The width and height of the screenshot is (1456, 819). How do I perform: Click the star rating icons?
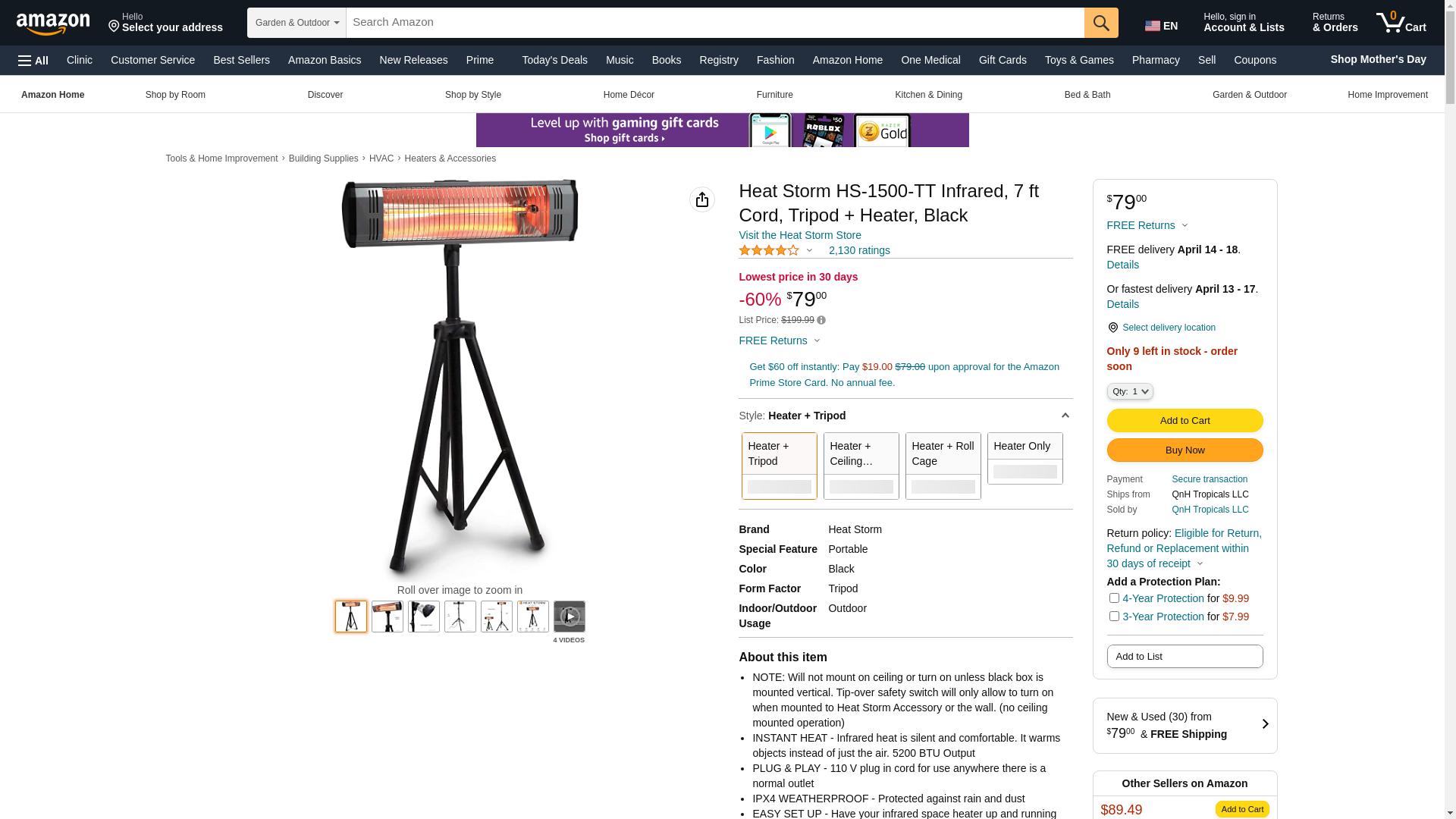coord(769,250)
